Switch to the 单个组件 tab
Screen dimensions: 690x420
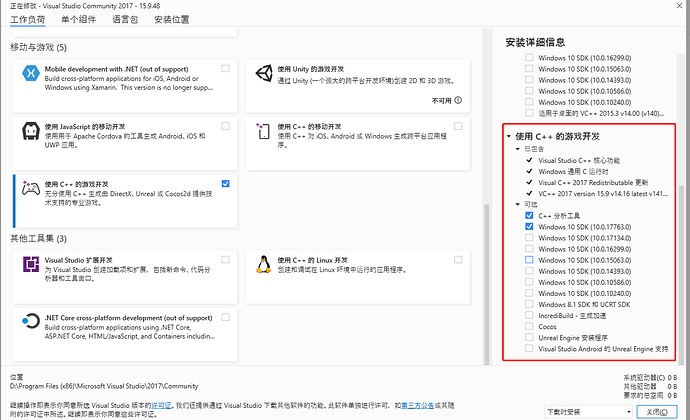78,19
